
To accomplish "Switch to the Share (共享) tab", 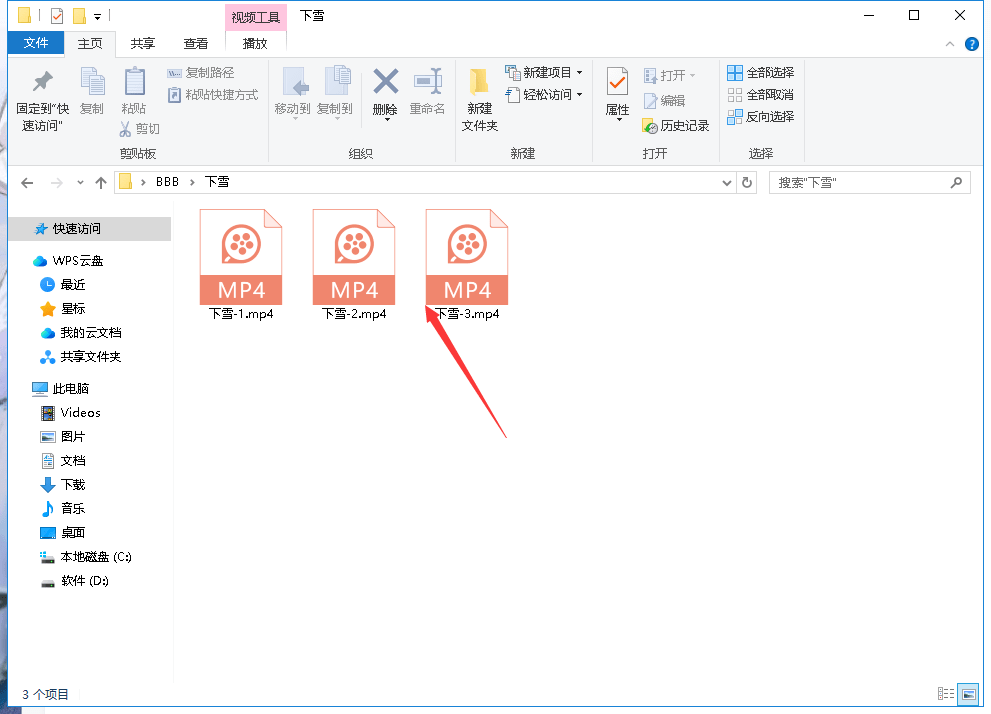I will click(x=143, y=44).
